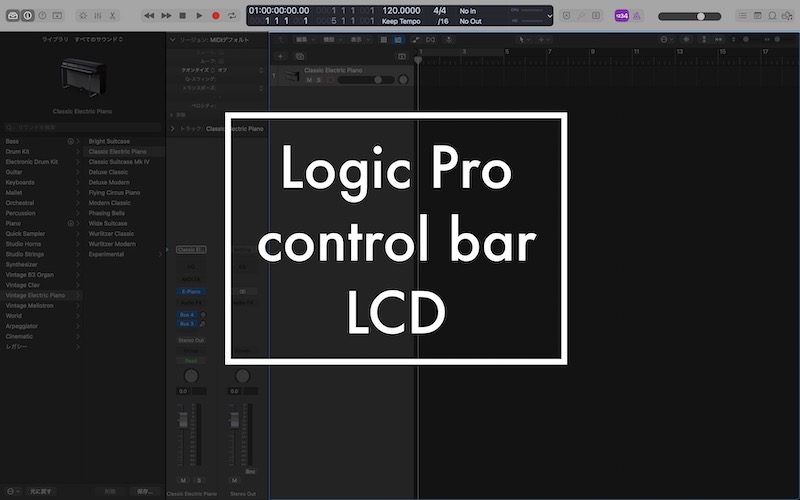The width and height of the screenshot is (800, 500).
Task: Open the LCD display mode dropdown arrow
Action: (549, 16)
